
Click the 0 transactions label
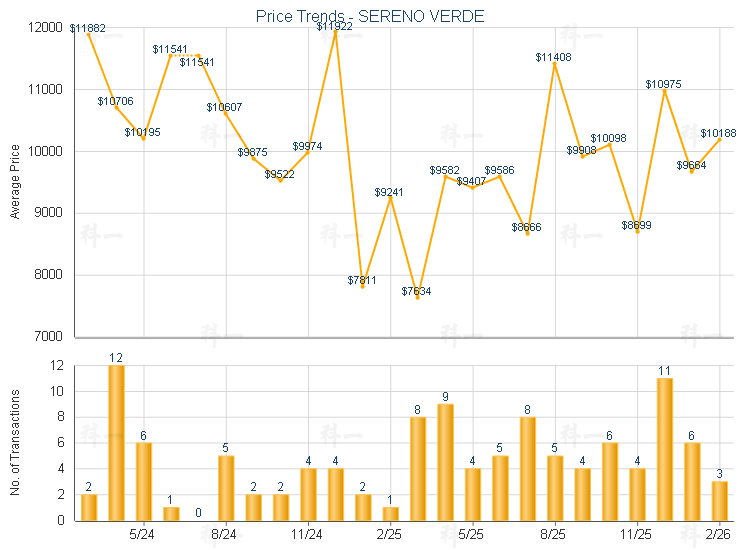(199, 513)
